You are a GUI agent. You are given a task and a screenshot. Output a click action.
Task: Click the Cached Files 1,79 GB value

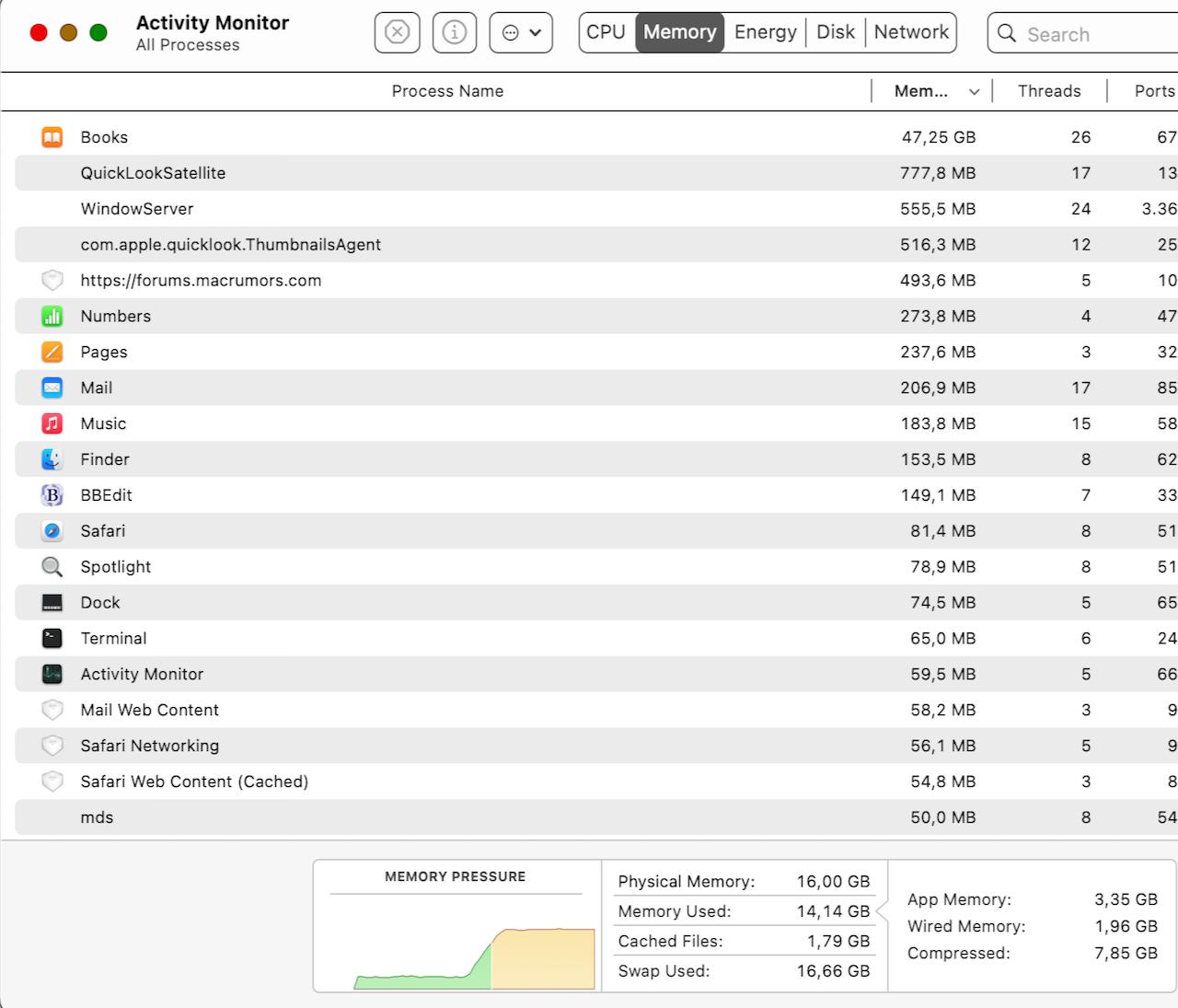pyautogui.click(x=838, y=941)
